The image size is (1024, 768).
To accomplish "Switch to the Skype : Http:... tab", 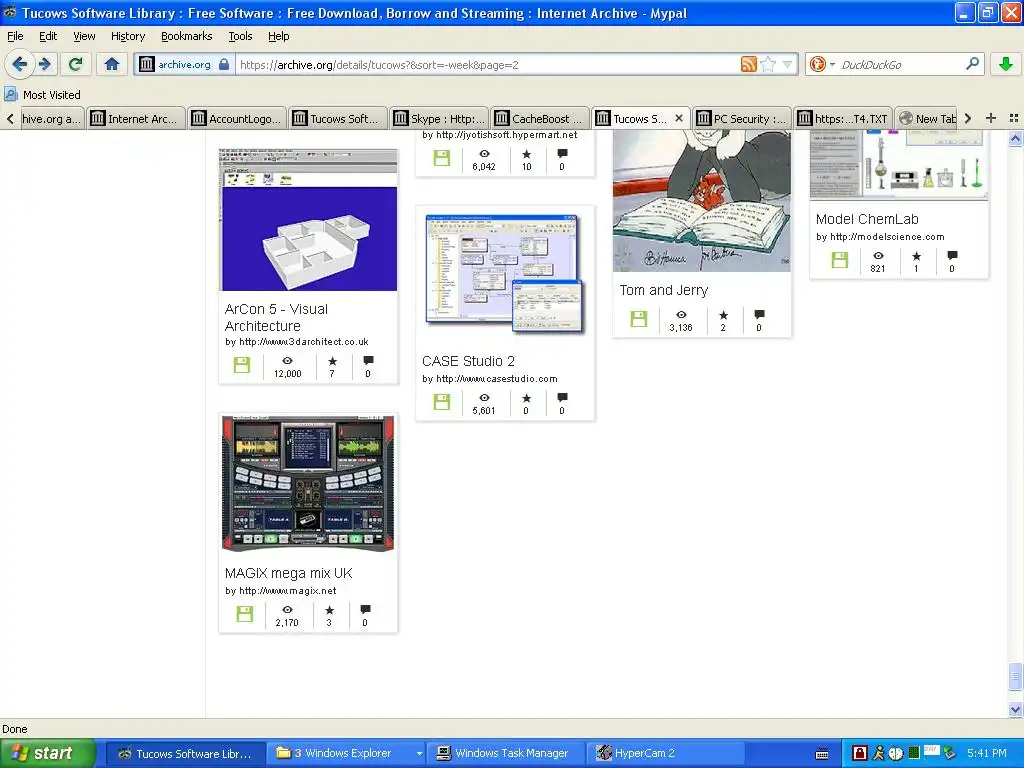I will coord(439,118).
